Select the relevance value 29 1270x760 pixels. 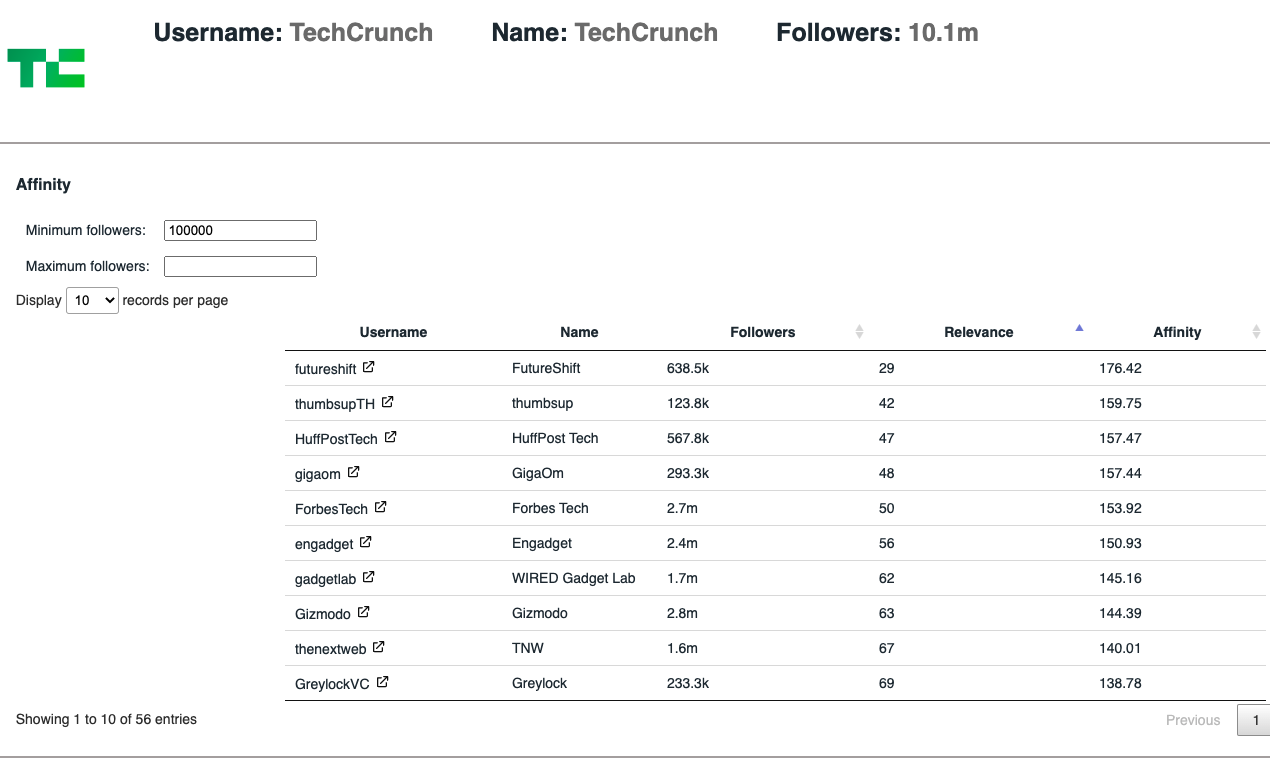coord(886,368)
